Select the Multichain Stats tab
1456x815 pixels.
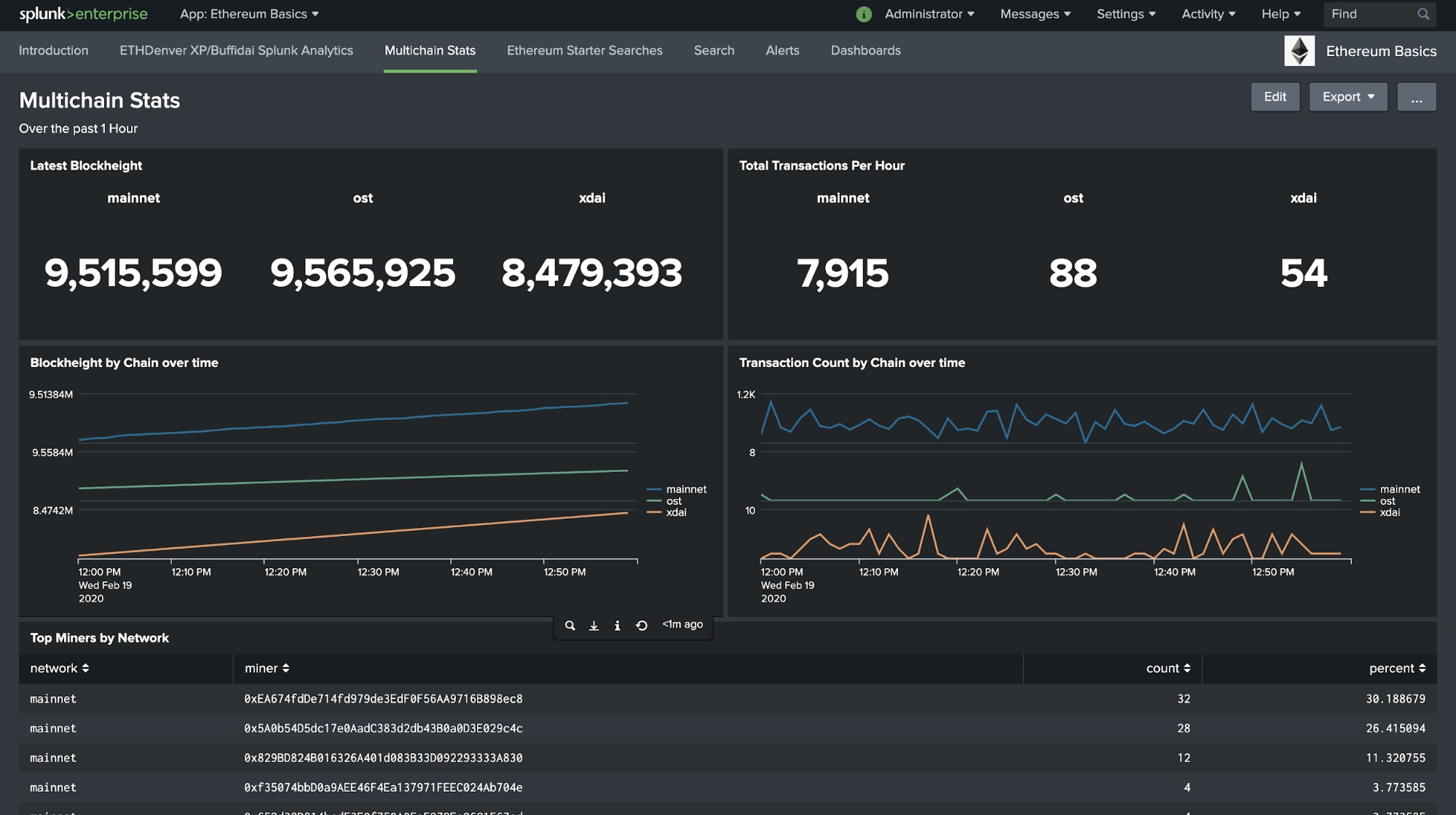pos(430,50)
